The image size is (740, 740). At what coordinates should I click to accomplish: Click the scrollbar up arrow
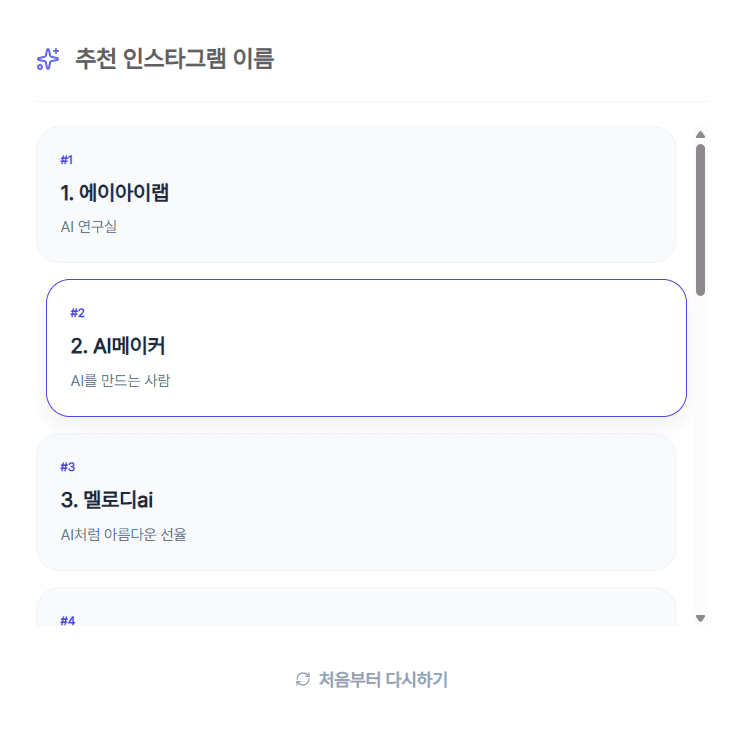point(700,134)
